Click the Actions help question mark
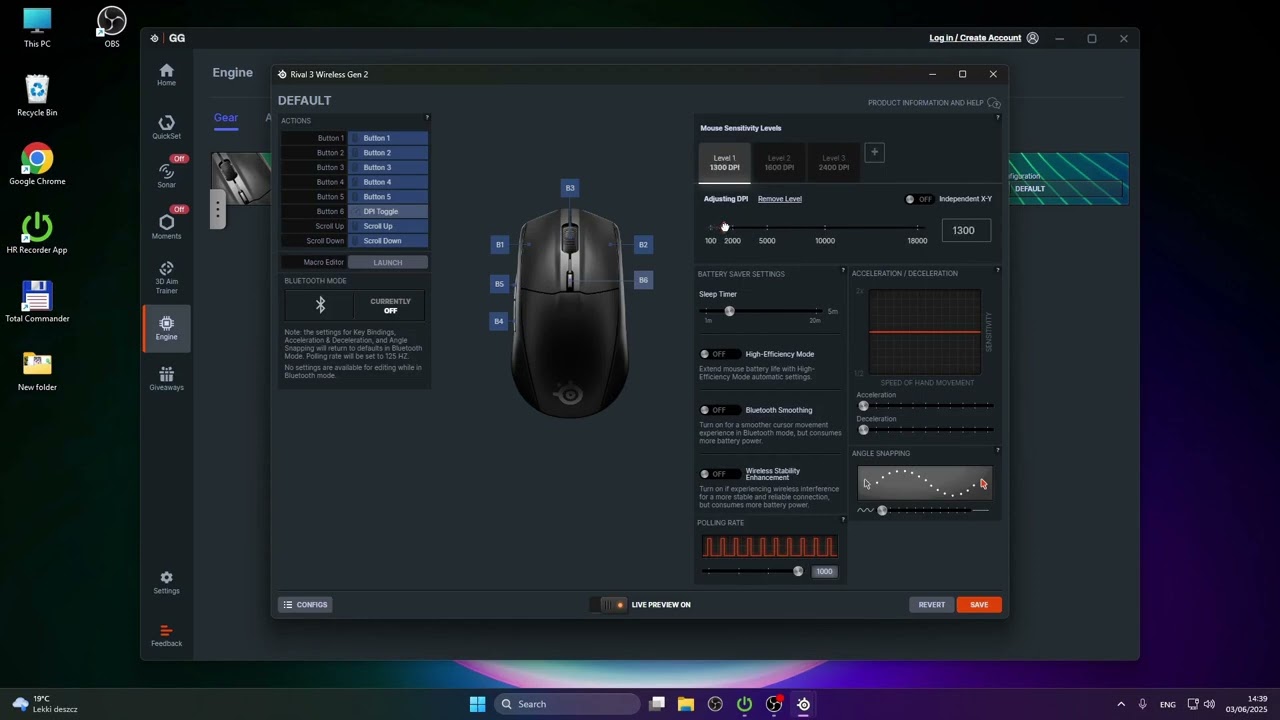 coord(427,118)
